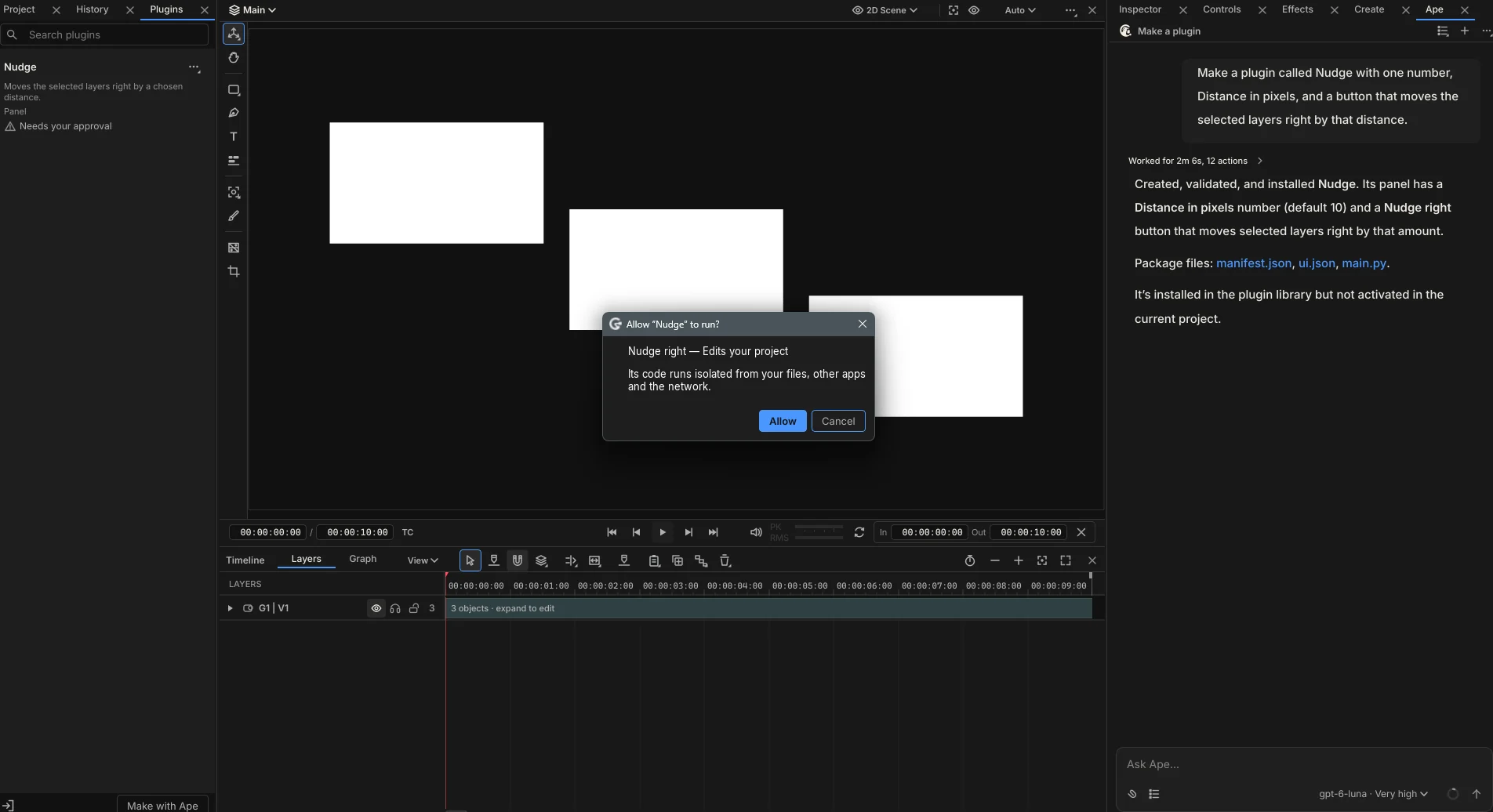Open the main.py link
This screenshot has width=1493, height=812.
(x=1364, y=263)
